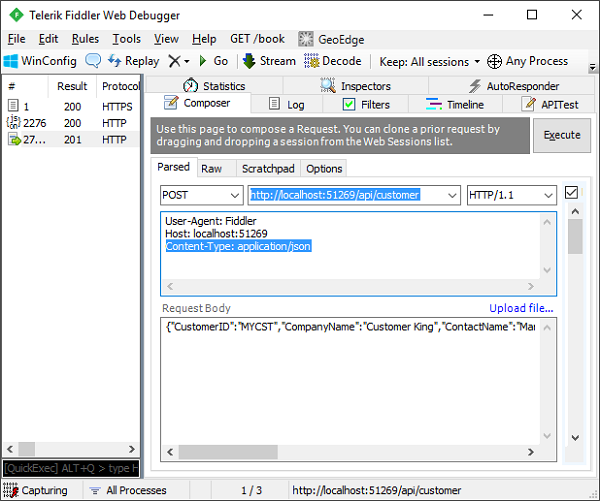Select session 2276 result 200 row
This screenshot has height=501, width=600.
pos(71,123)
